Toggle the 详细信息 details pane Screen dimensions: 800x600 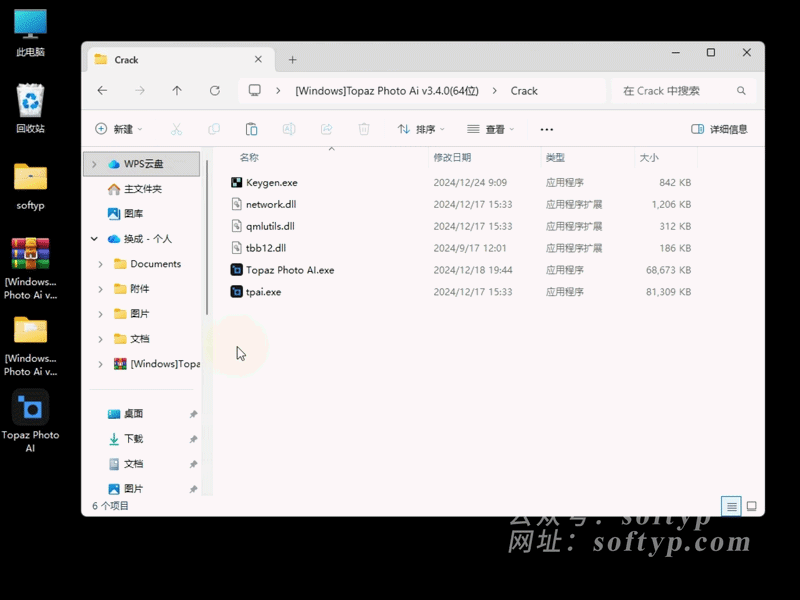[x=719, y=129]
